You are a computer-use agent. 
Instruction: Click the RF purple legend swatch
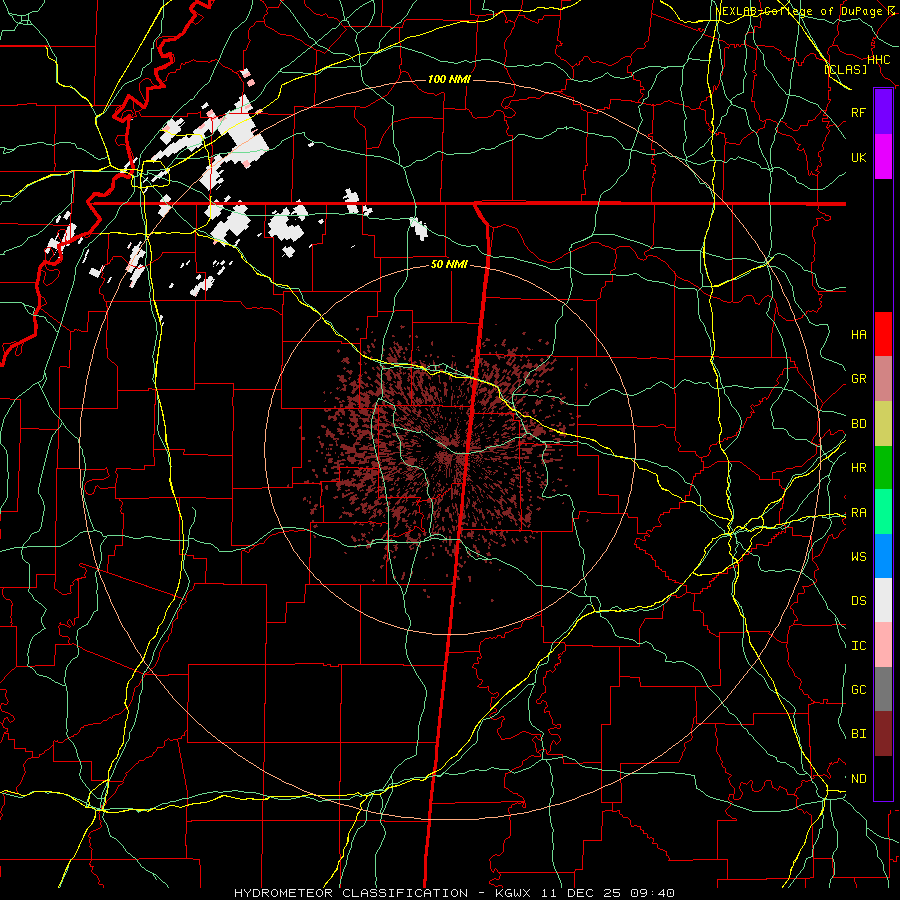[883, 112]
